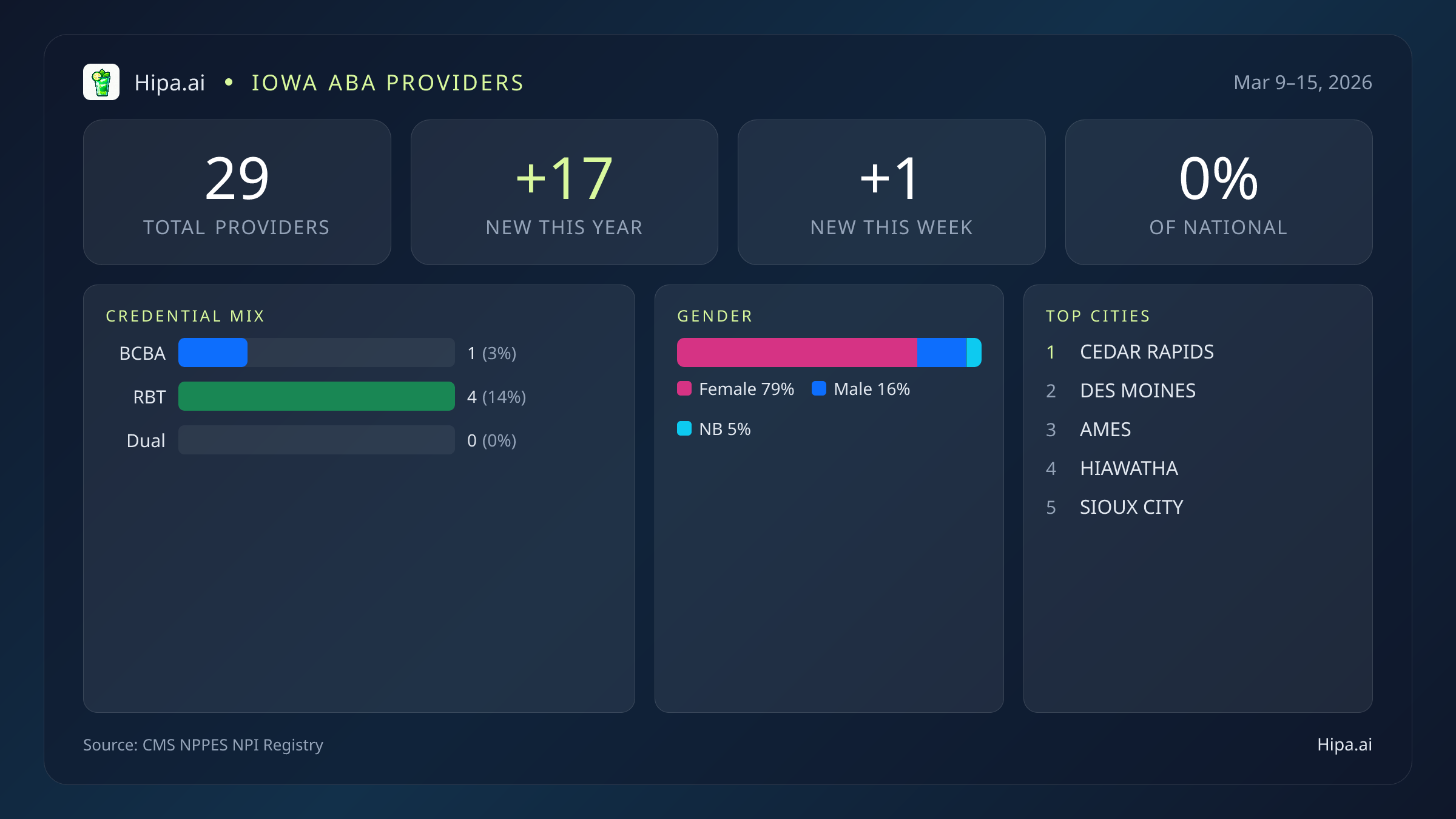
Task: Click the Male segment of the gender bar
Action: (941, 352)
